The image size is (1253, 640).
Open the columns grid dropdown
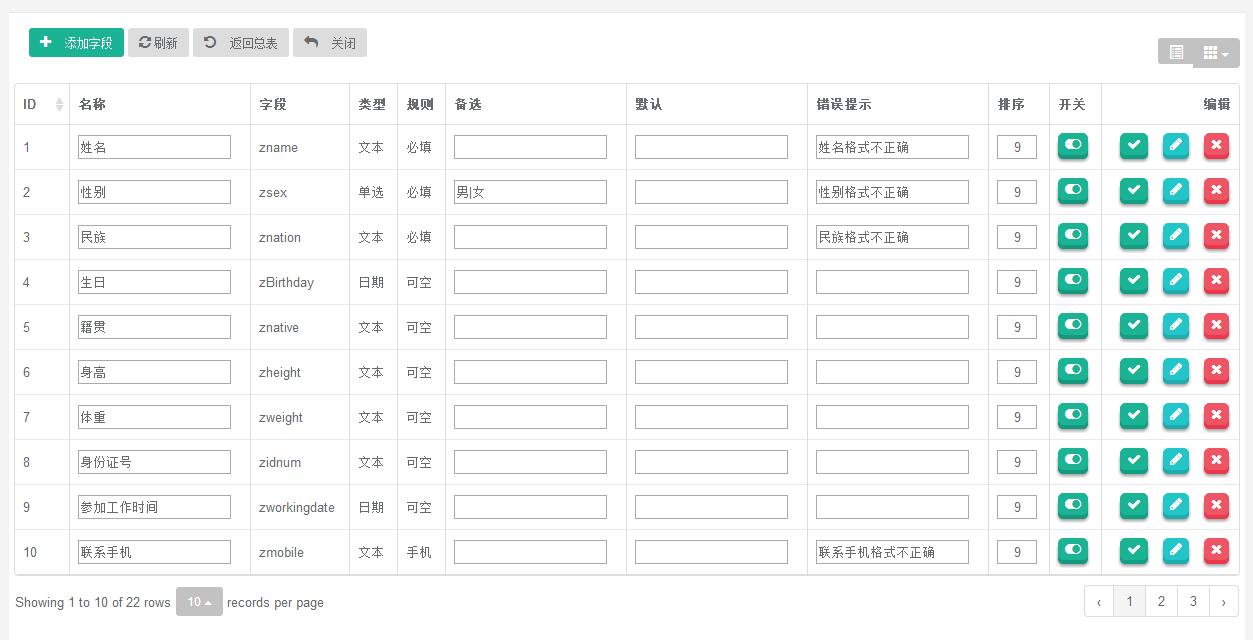[1215, 53]
